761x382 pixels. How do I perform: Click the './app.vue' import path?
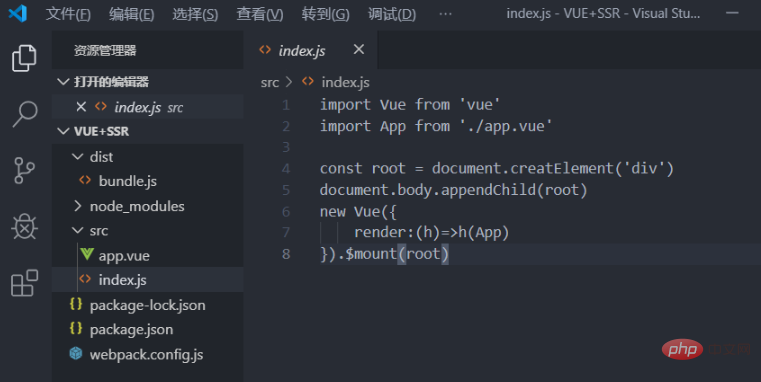click(x=506, y=126)
